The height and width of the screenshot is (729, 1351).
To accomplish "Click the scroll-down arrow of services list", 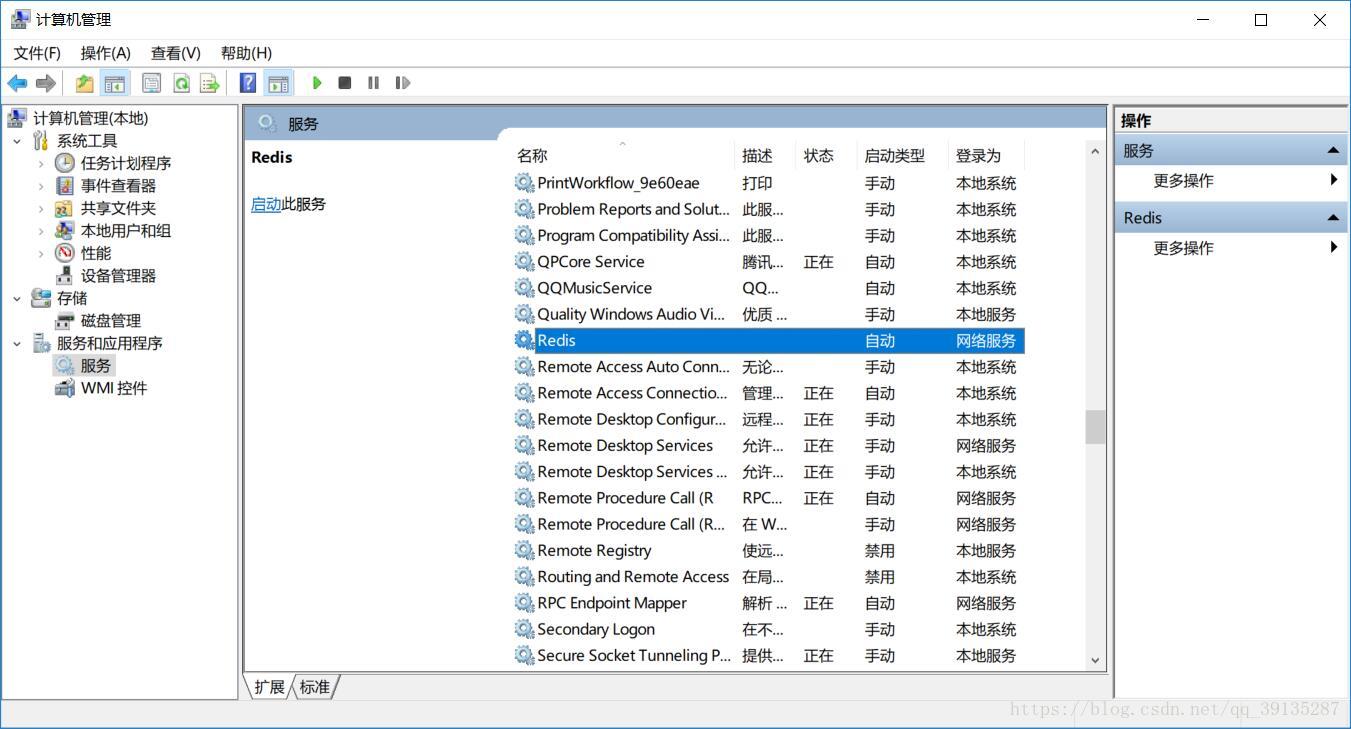I will click(x=1095, y=660).
